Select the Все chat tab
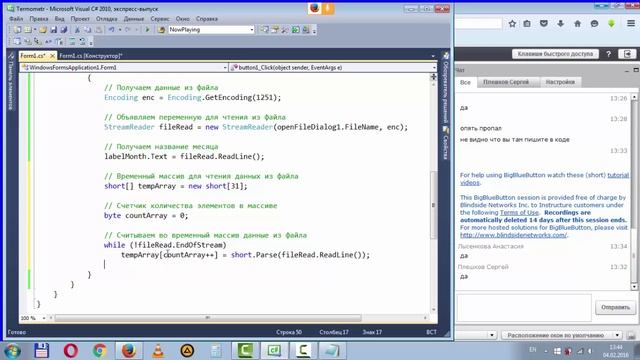The image size is (640, 360). coord(465,82)
